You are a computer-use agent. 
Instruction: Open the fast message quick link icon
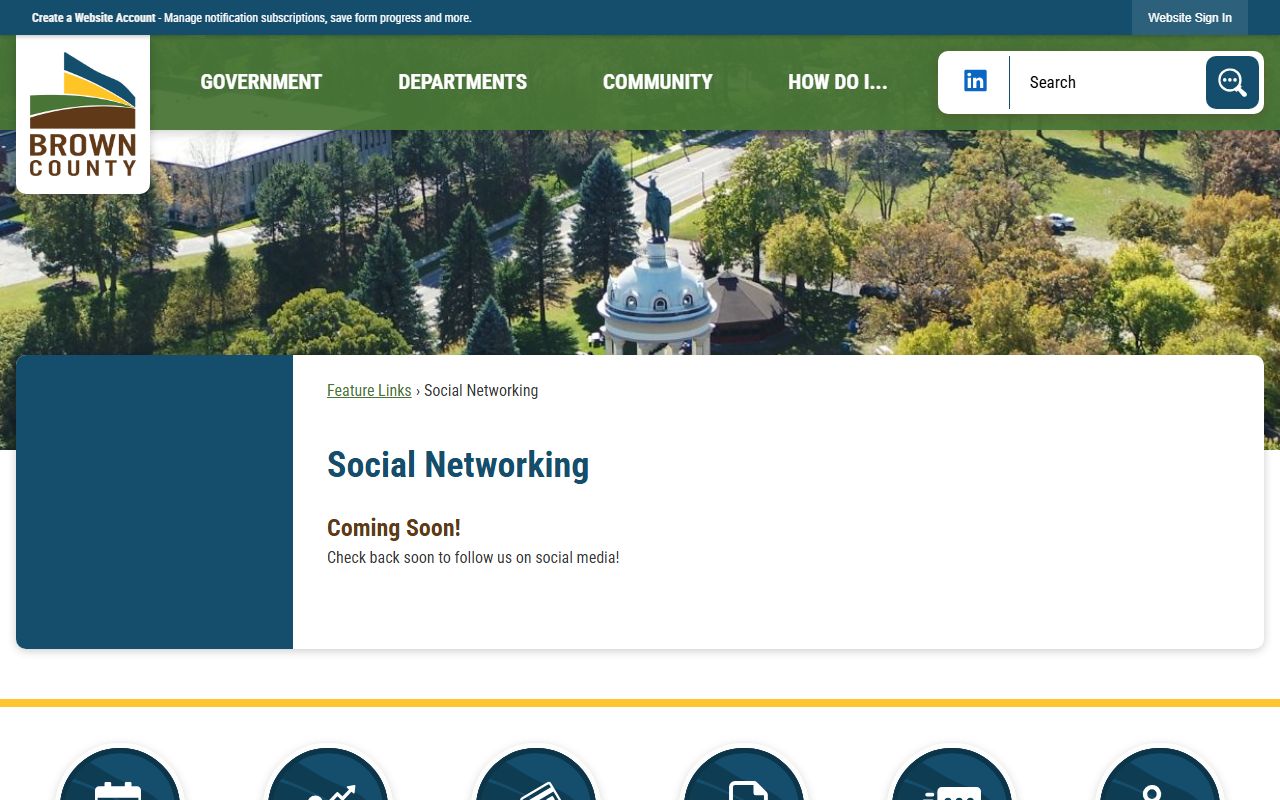(951, 774)
